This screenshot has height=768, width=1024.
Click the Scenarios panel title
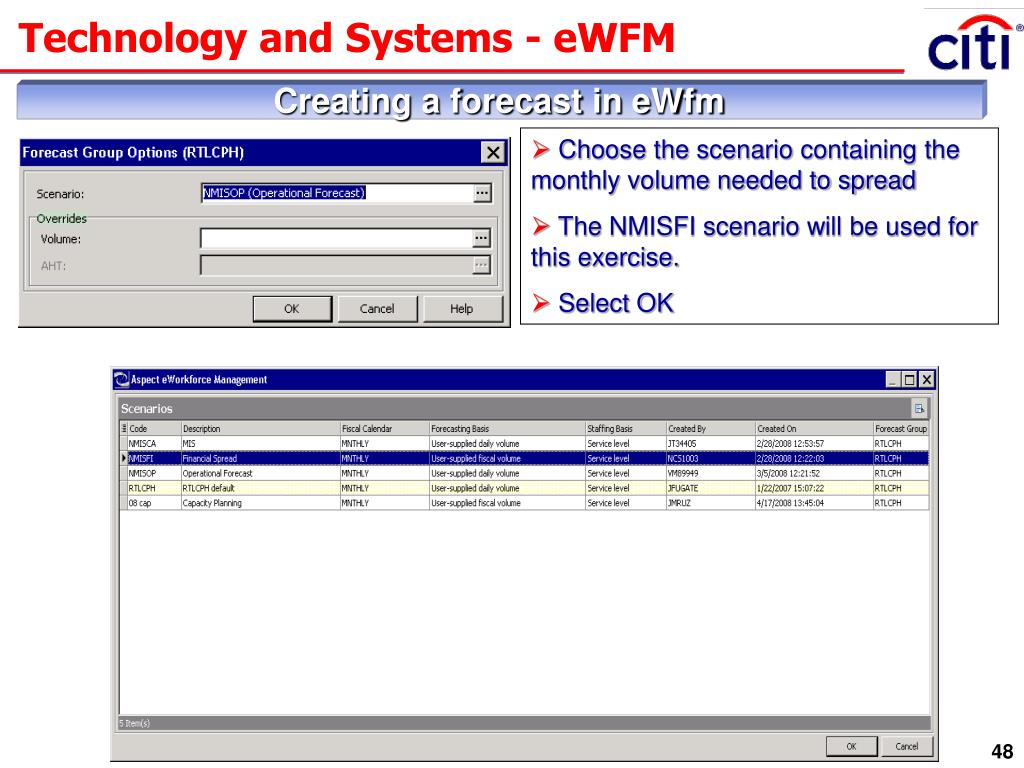[147, 409]
